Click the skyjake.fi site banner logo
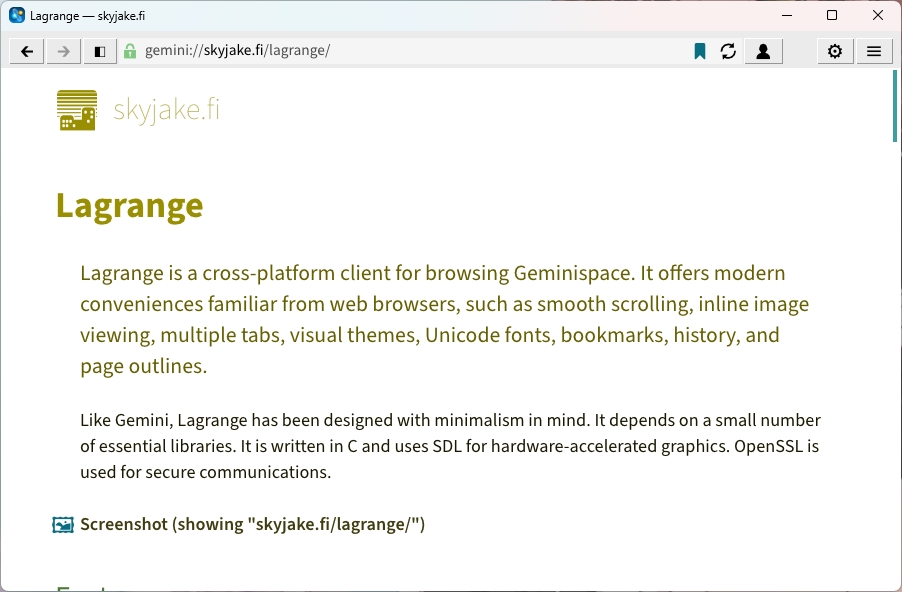This screenshot has width=902, height=592. pos(77,110)
